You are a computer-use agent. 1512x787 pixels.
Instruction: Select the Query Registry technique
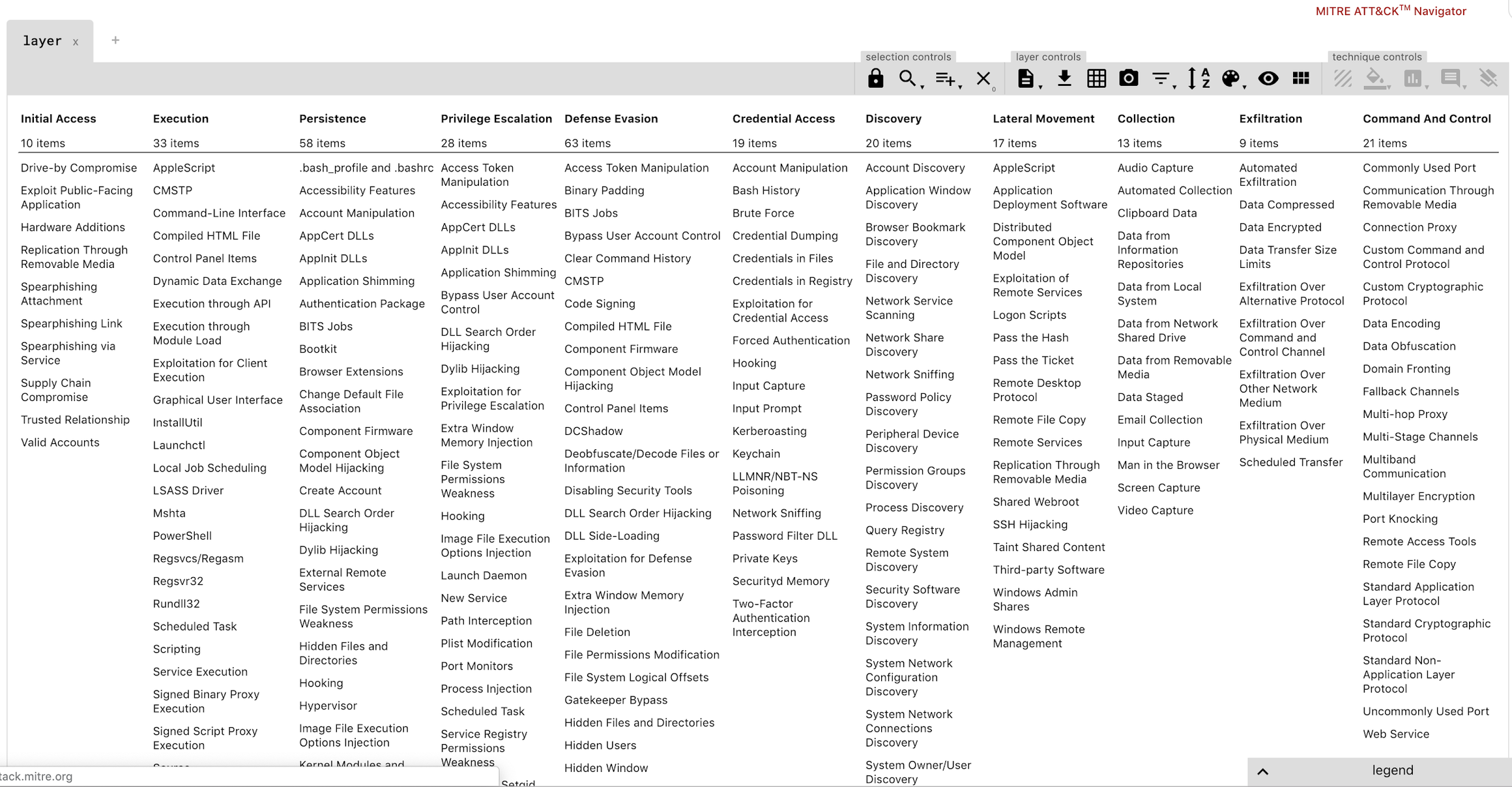click(905, 530)
